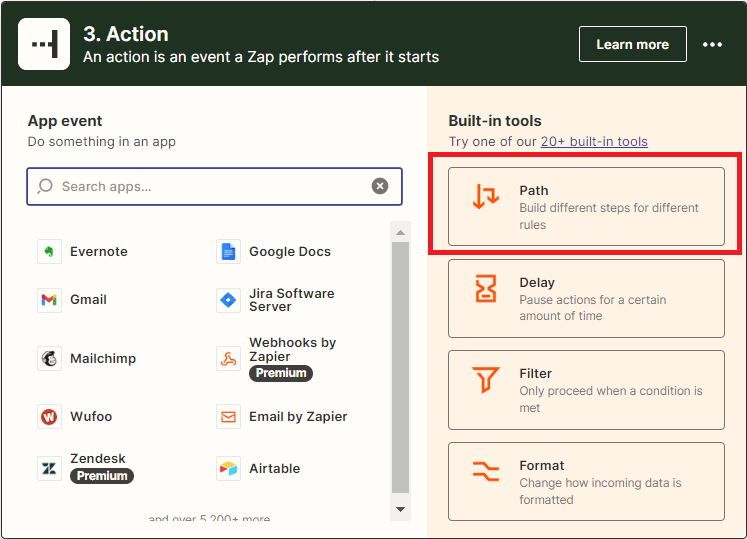747x539 pixels.
Task: Choose the Evernote label
Action: point(99,252)
